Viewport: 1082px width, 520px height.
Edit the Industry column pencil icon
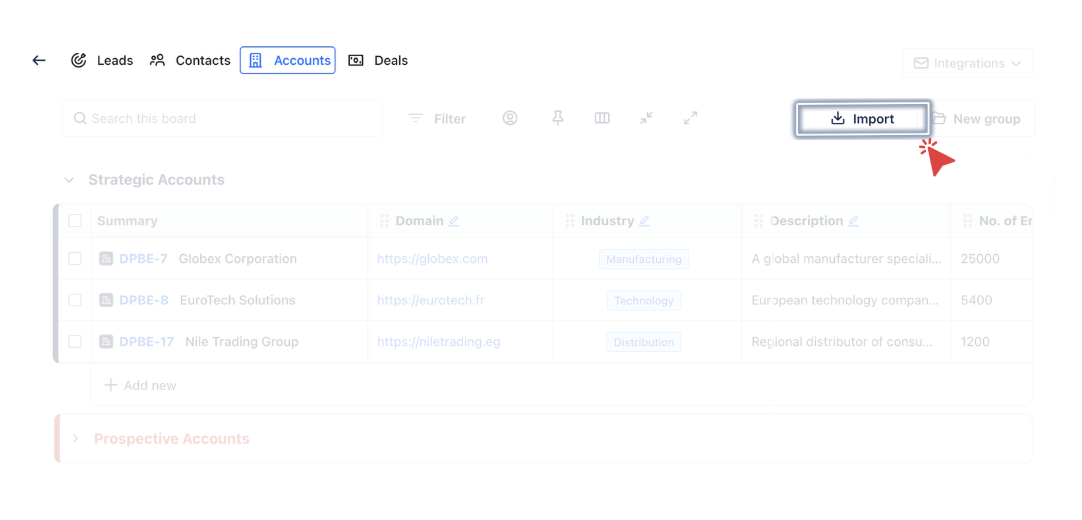pyautogui.click(x=644, y=221)
